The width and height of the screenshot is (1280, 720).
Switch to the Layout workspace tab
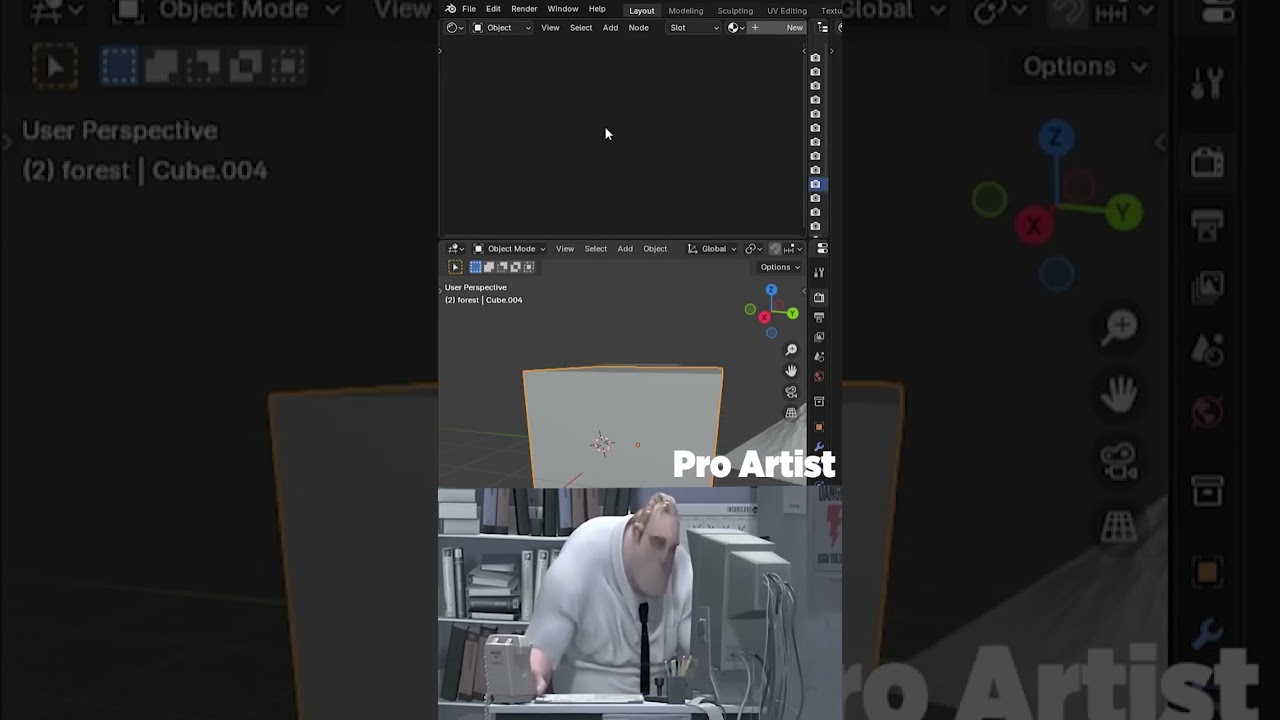click(642, 10)
